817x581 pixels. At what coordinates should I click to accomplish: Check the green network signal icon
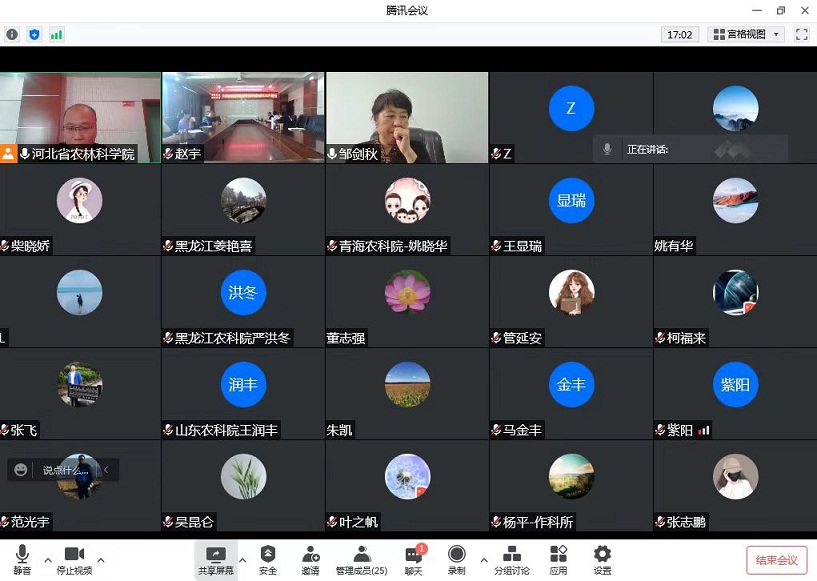(56, 34)
